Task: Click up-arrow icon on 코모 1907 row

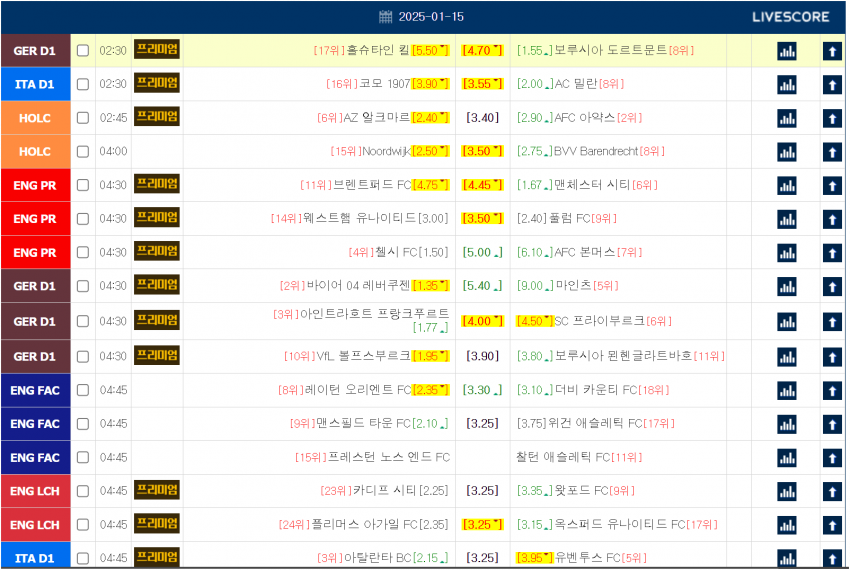Action: click(x=832, y=85)
